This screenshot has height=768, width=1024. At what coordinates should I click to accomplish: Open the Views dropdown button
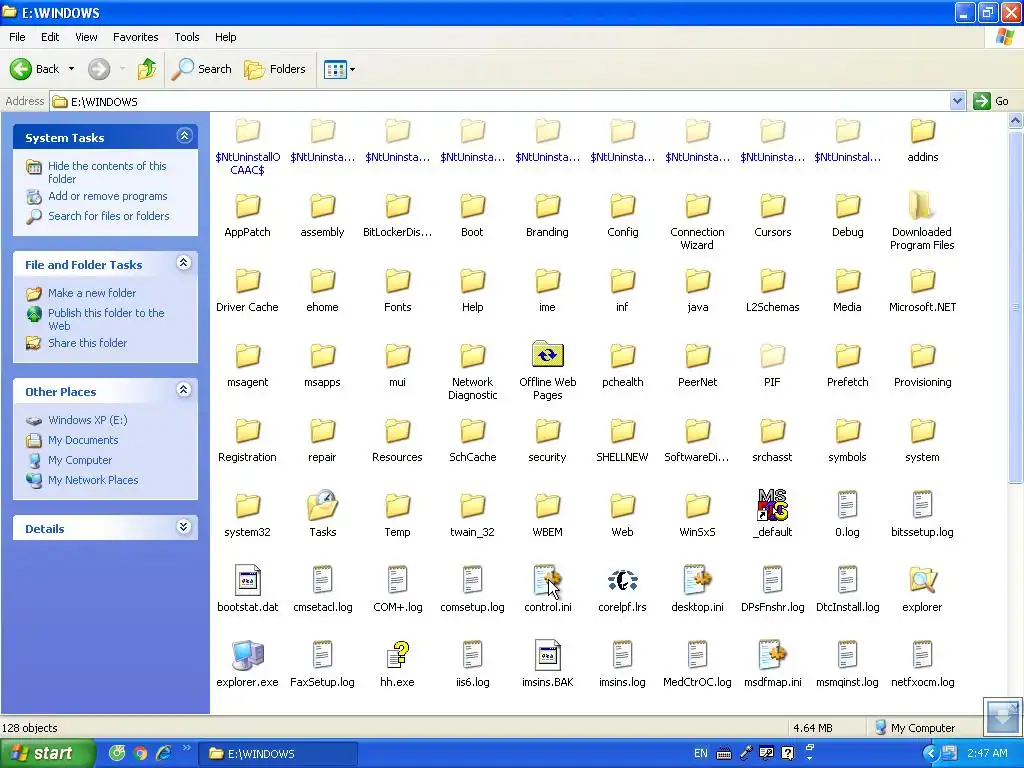click(x=340, y=69)
